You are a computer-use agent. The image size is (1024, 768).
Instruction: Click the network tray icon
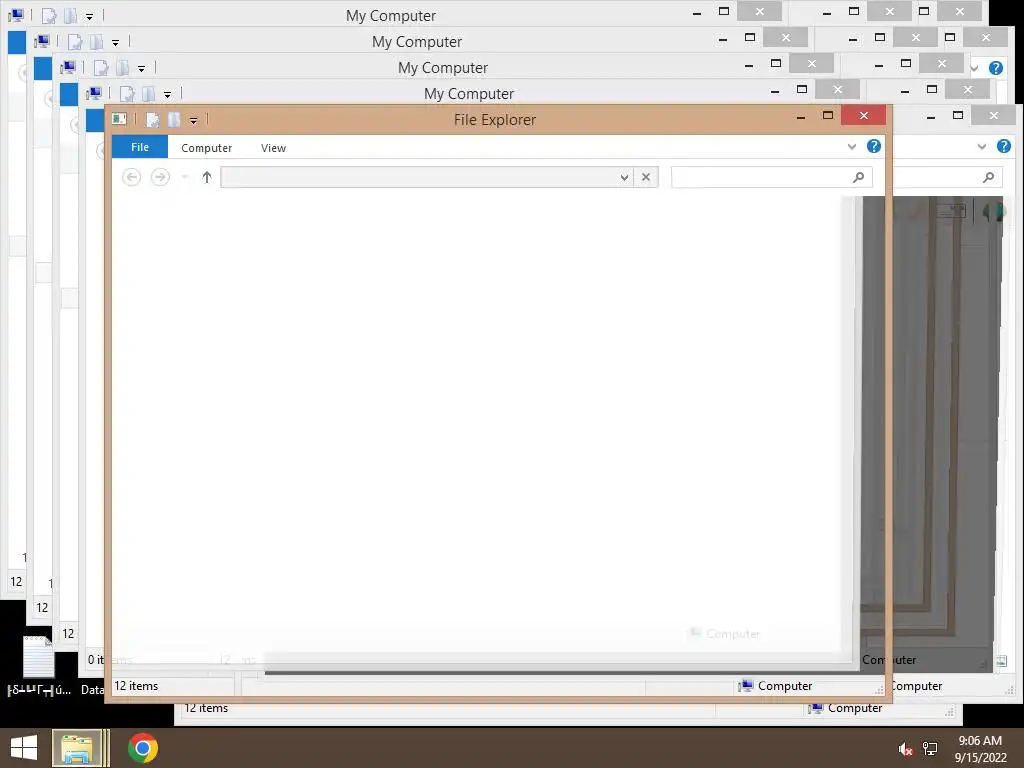click(930, 749)
